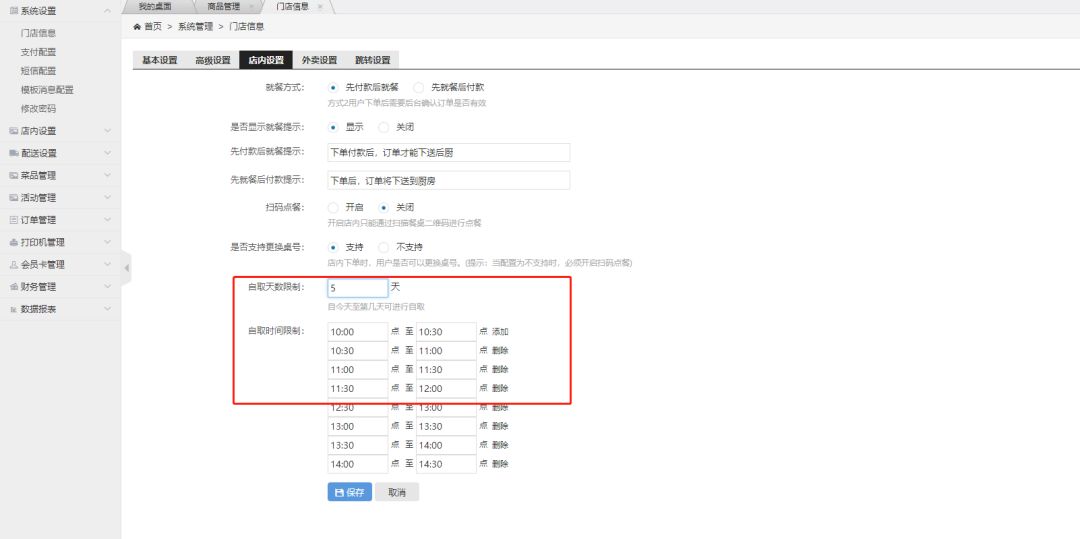The height and width of the screenshot is (539, 1080).
Task: Delete the 10:30 to 11:00 slot
Action: (500, 350)
